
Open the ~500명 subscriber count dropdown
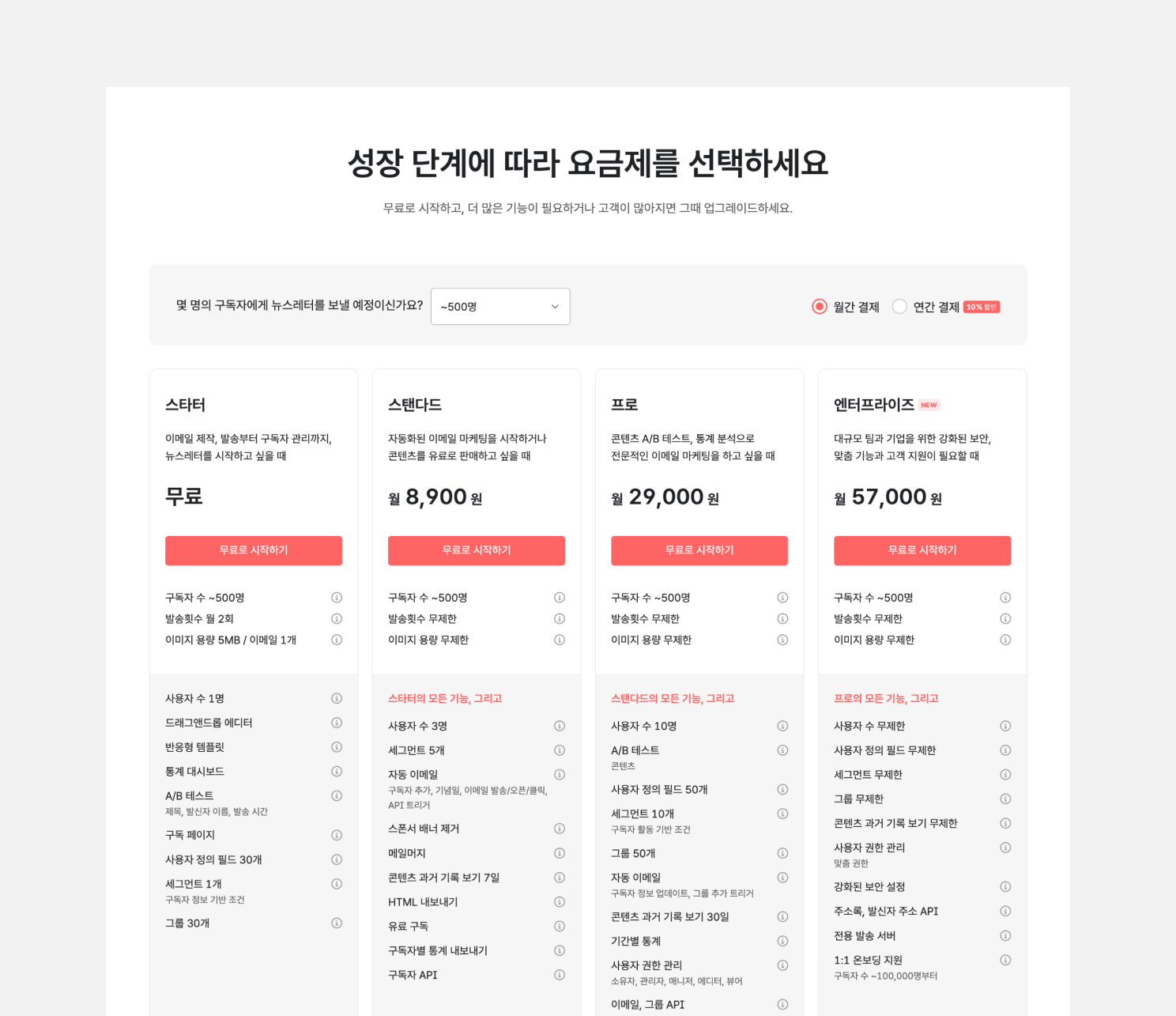(x=500, y=306)
